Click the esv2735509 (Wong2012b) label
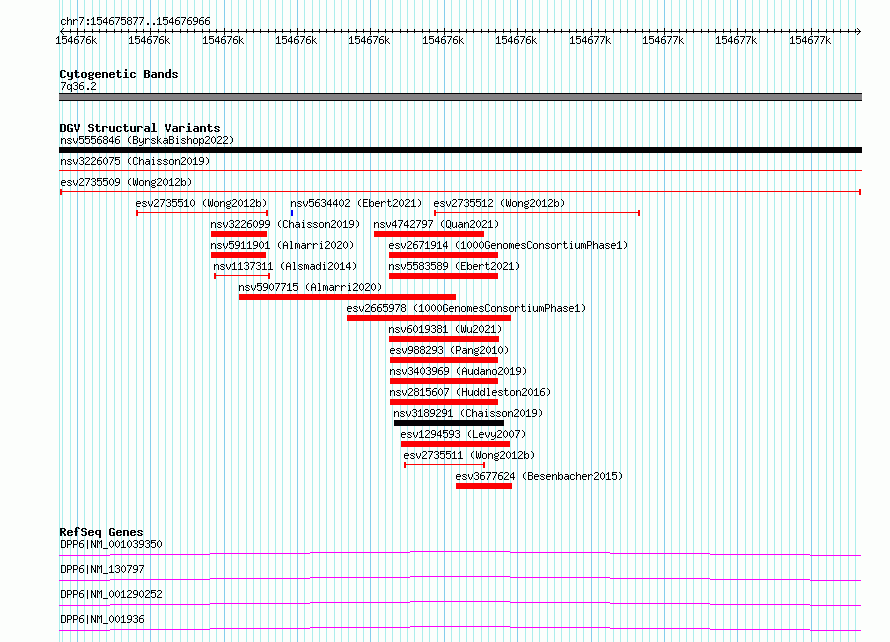Image resolution: width=890 pixels, height=642 pixels. pos(126,182)
